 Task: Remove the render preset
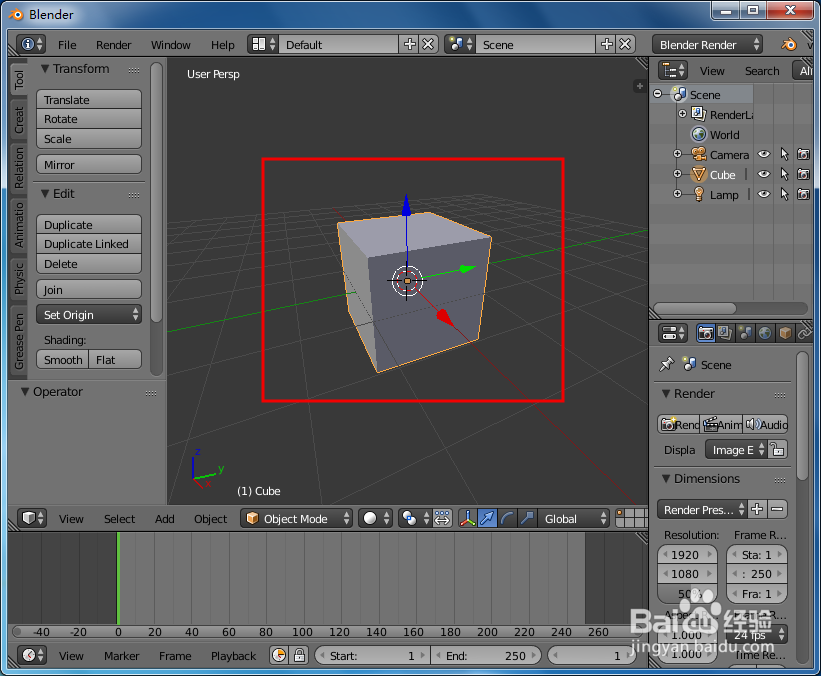[778, 509]
